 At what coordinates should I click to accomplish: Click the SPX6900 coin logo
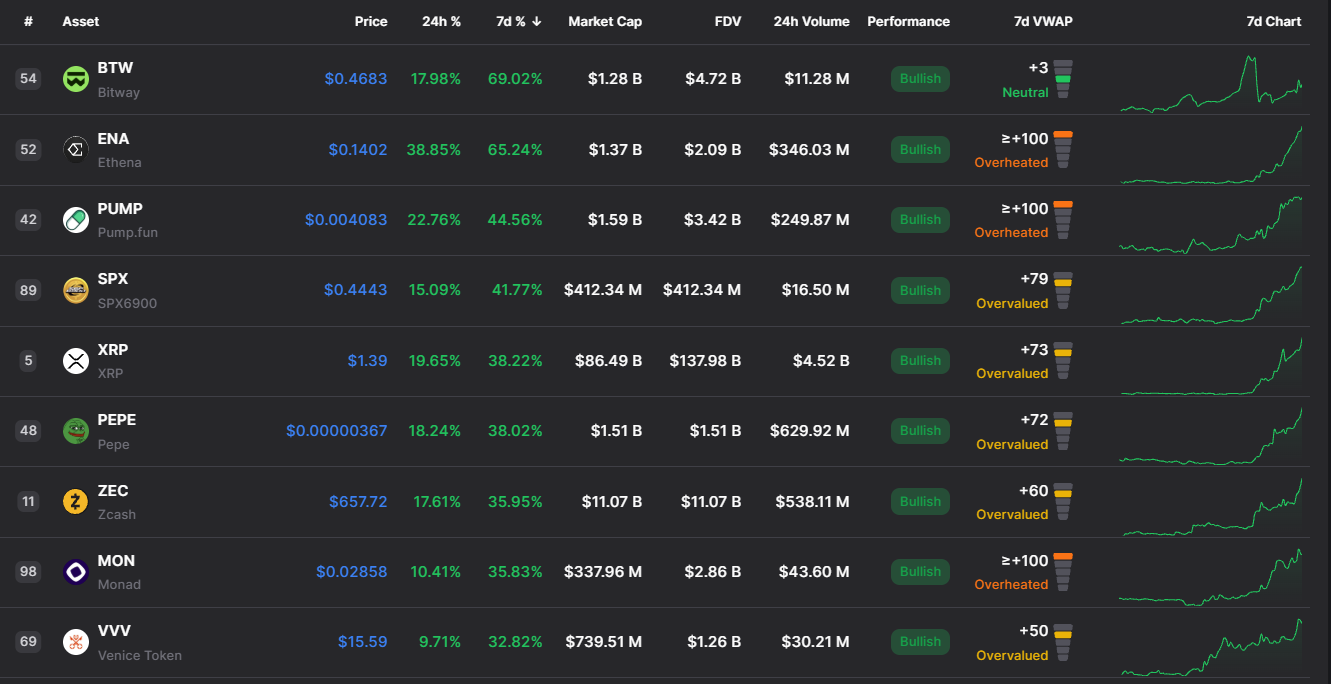click(76, 290)
